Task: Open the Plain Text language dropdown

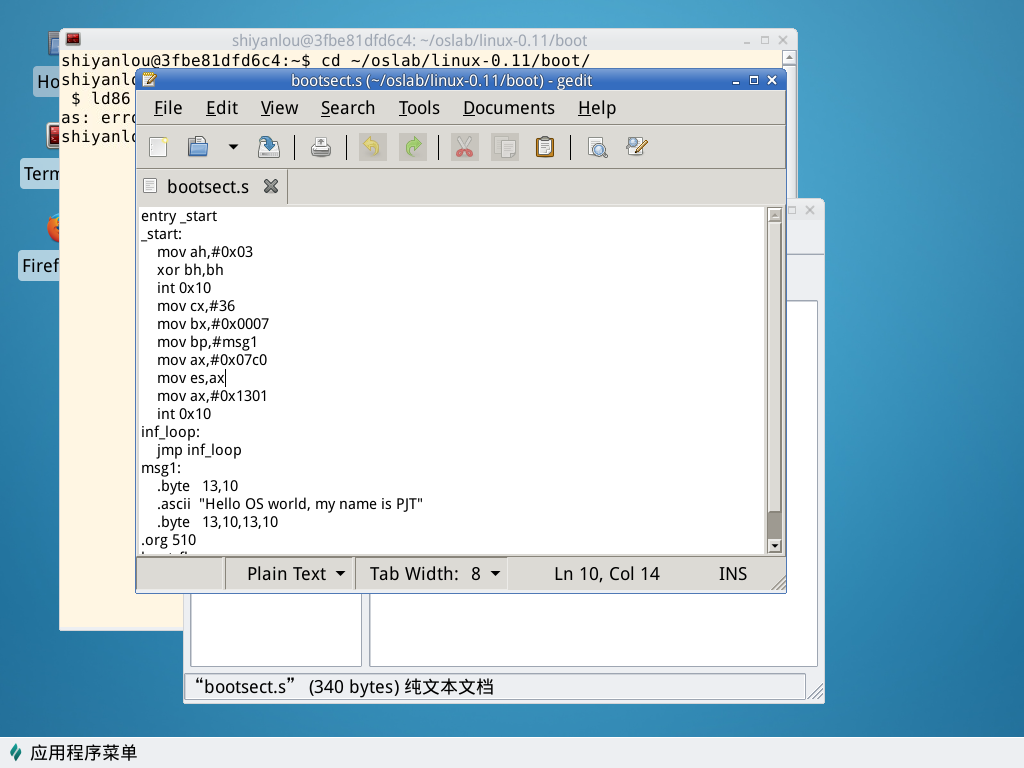Action: pos(296,574)
